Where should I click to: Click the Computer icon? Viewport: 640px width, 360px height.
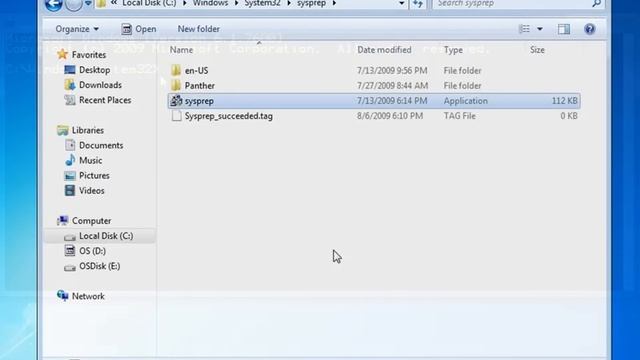[x=62, y=220]
